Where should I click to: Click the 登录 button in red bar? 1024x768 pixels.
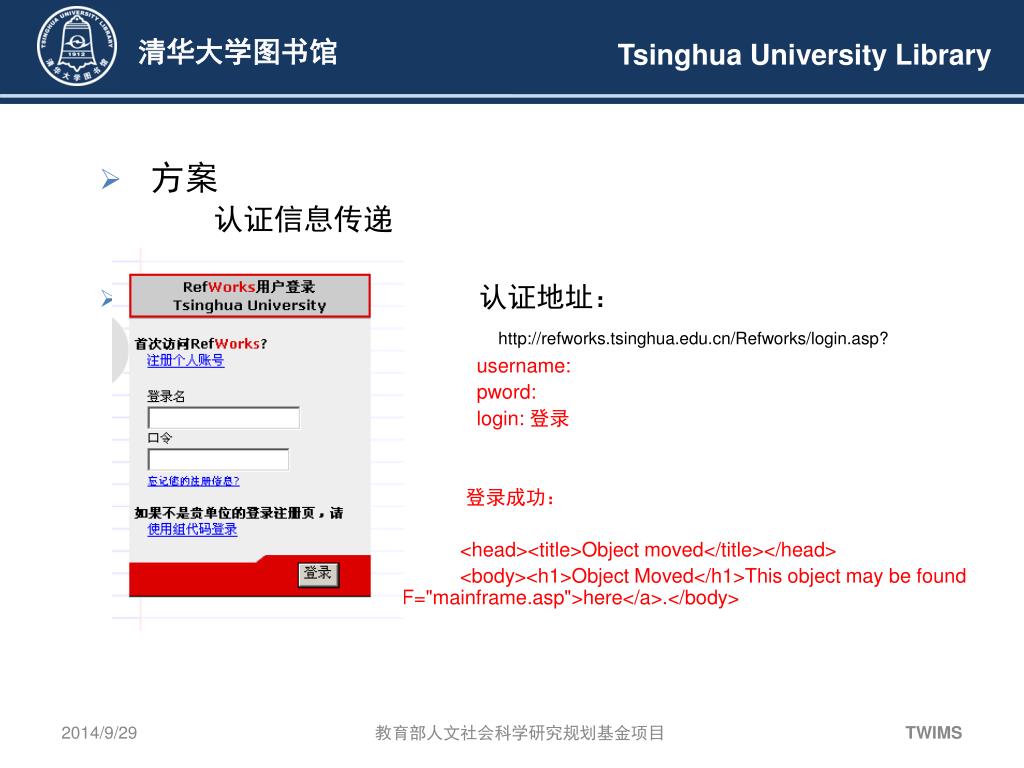click(x=319, y=574)
